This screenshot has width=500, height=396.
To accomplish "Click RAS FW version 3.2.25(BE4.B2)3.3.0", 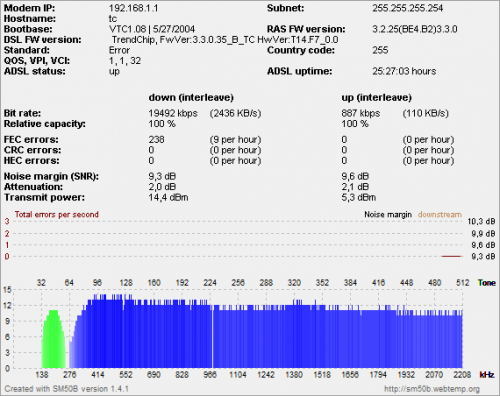I will (415, 29).
